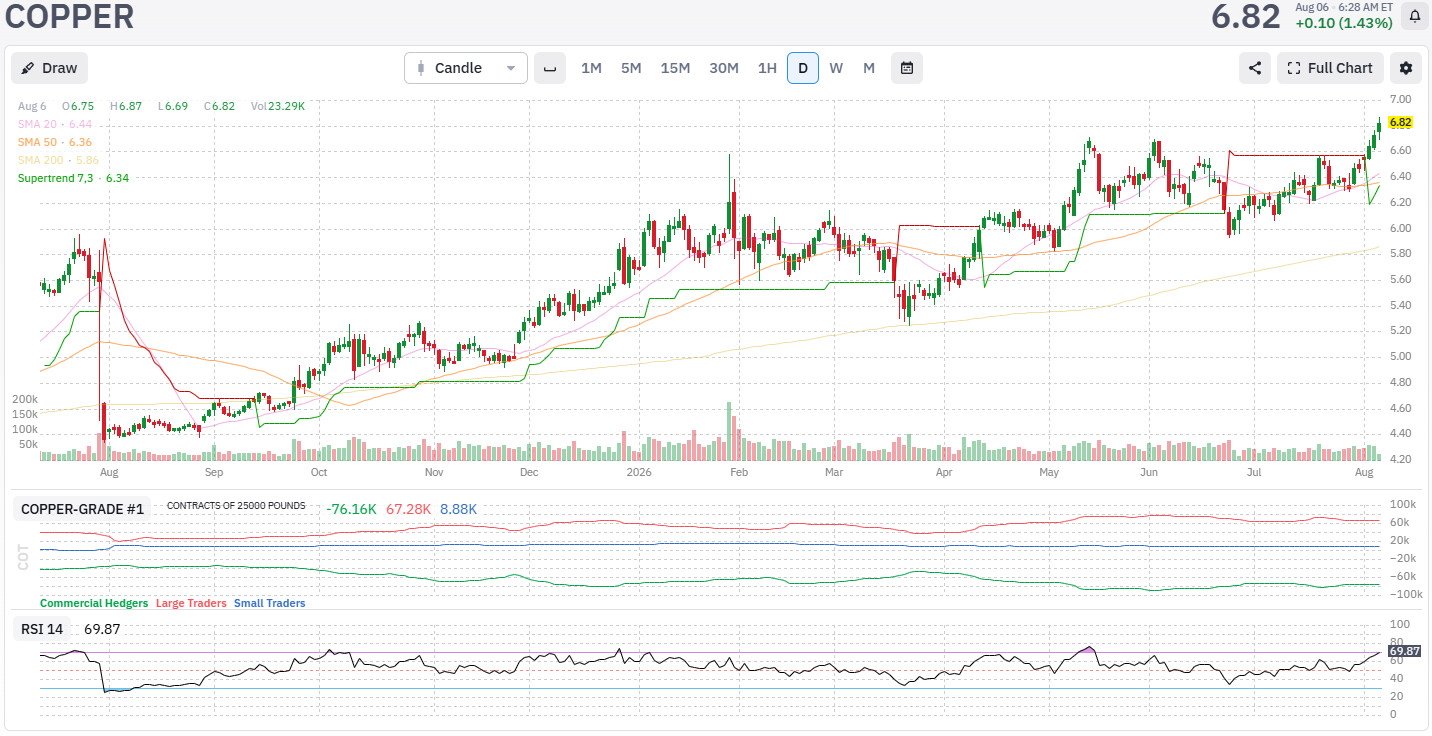
Task: Click the Vol 23.29K readout
Action: pyautogui.click(x=278, y=106)
